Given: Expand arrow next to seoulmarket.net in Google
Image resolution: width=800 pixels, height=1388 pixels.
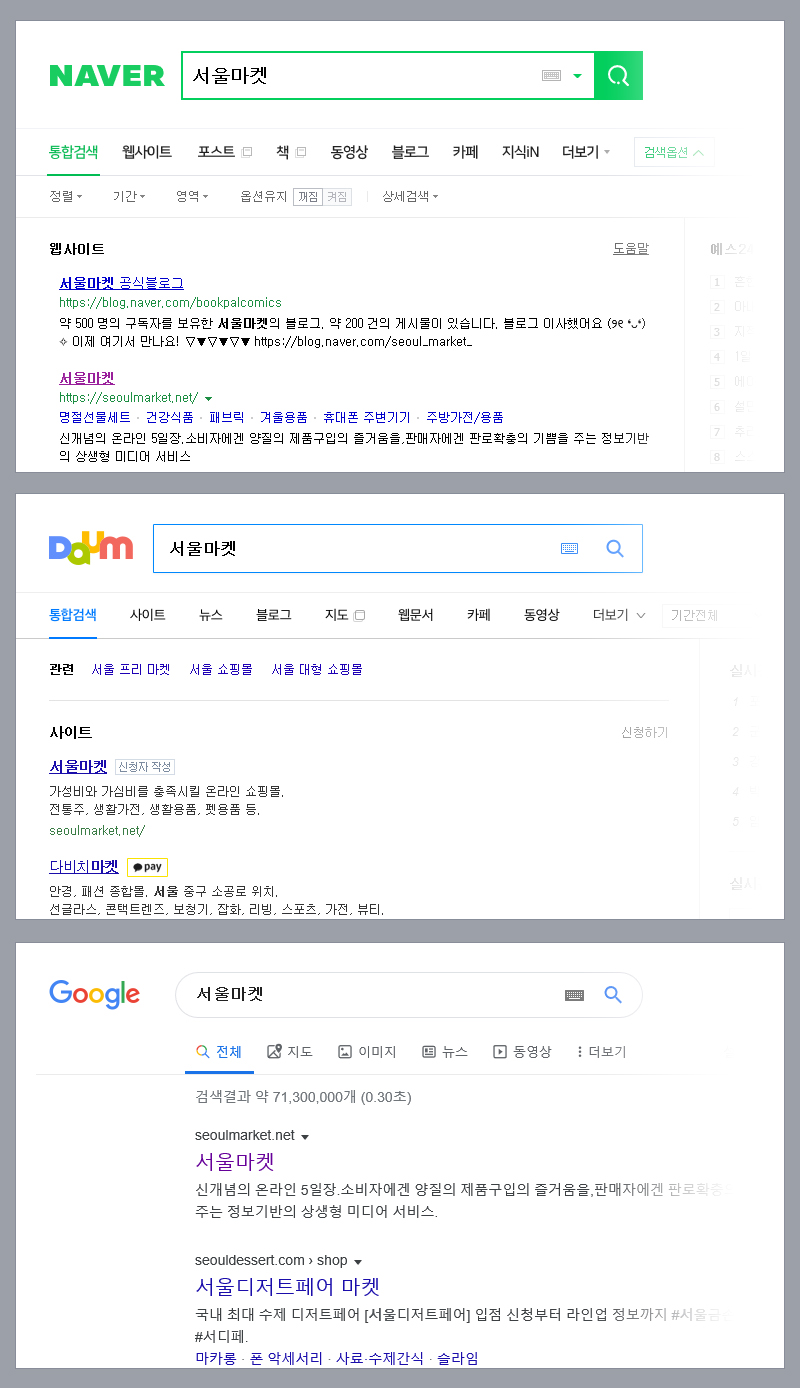Looking at the screenshot, I should point(305,1137).
